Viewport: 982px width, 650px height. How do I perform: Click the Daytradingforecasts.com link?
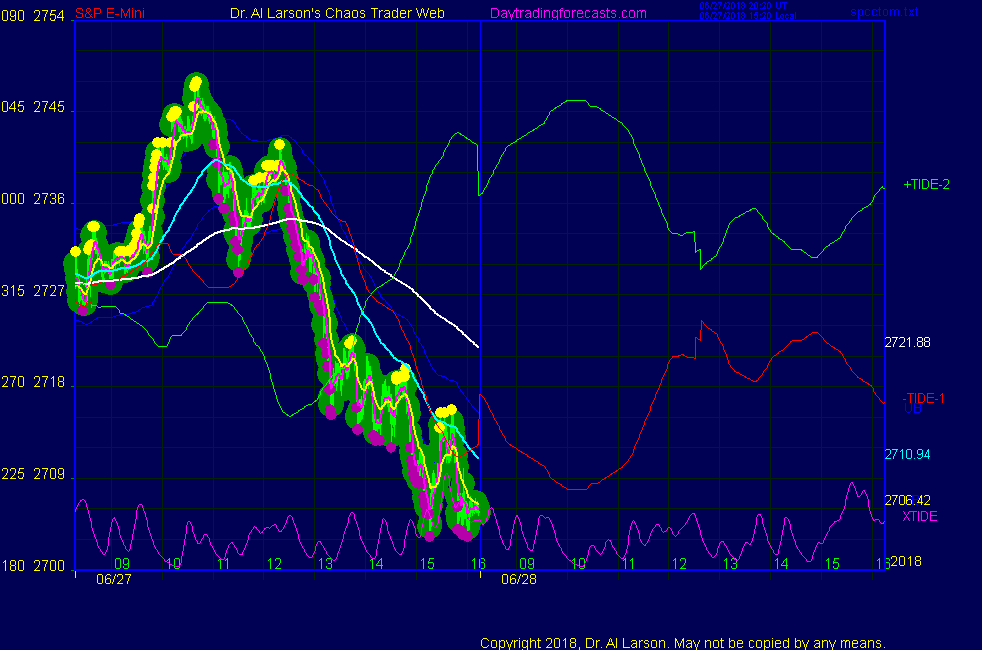coord(567,13)
